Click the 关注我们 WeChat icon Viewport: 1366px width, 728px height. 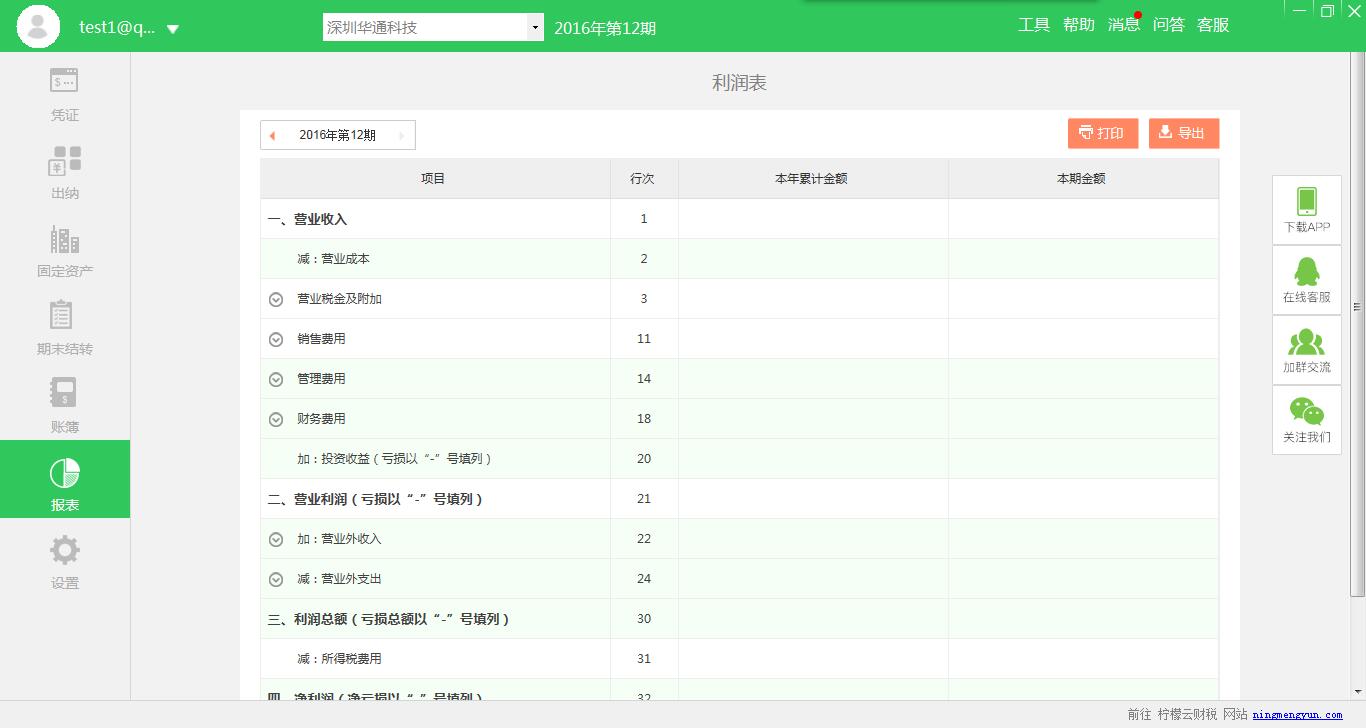pyautogui.click(x=1306, y=411)
